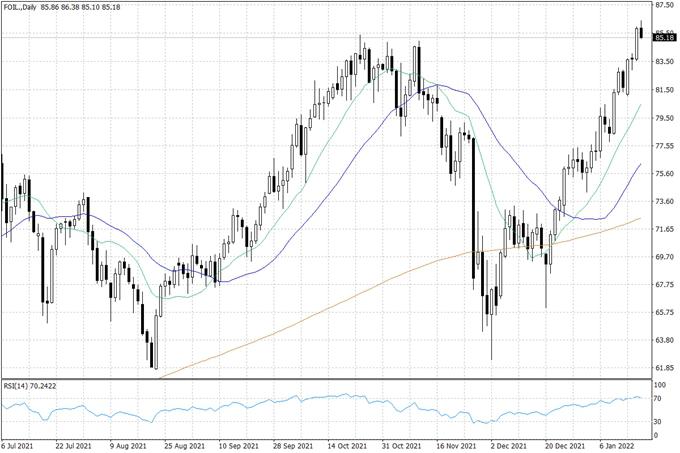
Task: Select the 25 Aug 2021 date label
Action: pyautogui.click(x=184, y=446)
